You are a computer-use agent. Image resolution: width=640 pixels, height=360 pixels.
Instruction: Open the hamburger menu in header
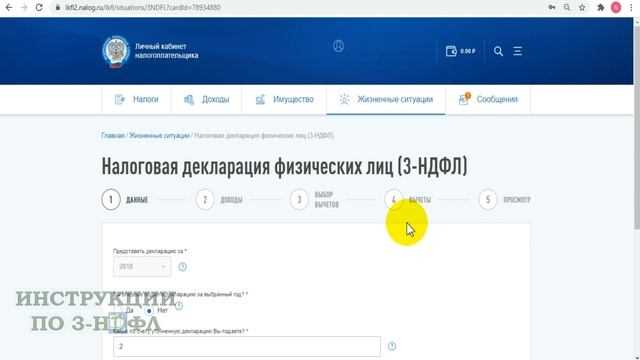518,51
